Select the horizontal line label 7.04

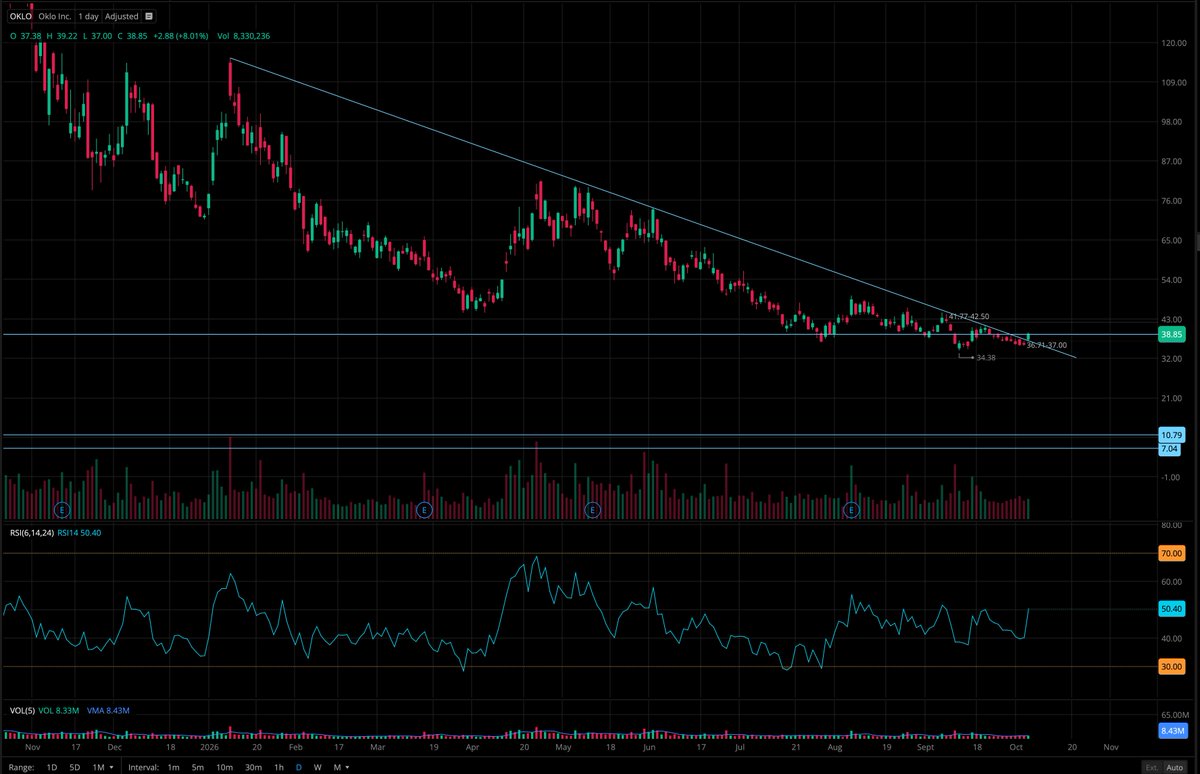(1170, 449)
